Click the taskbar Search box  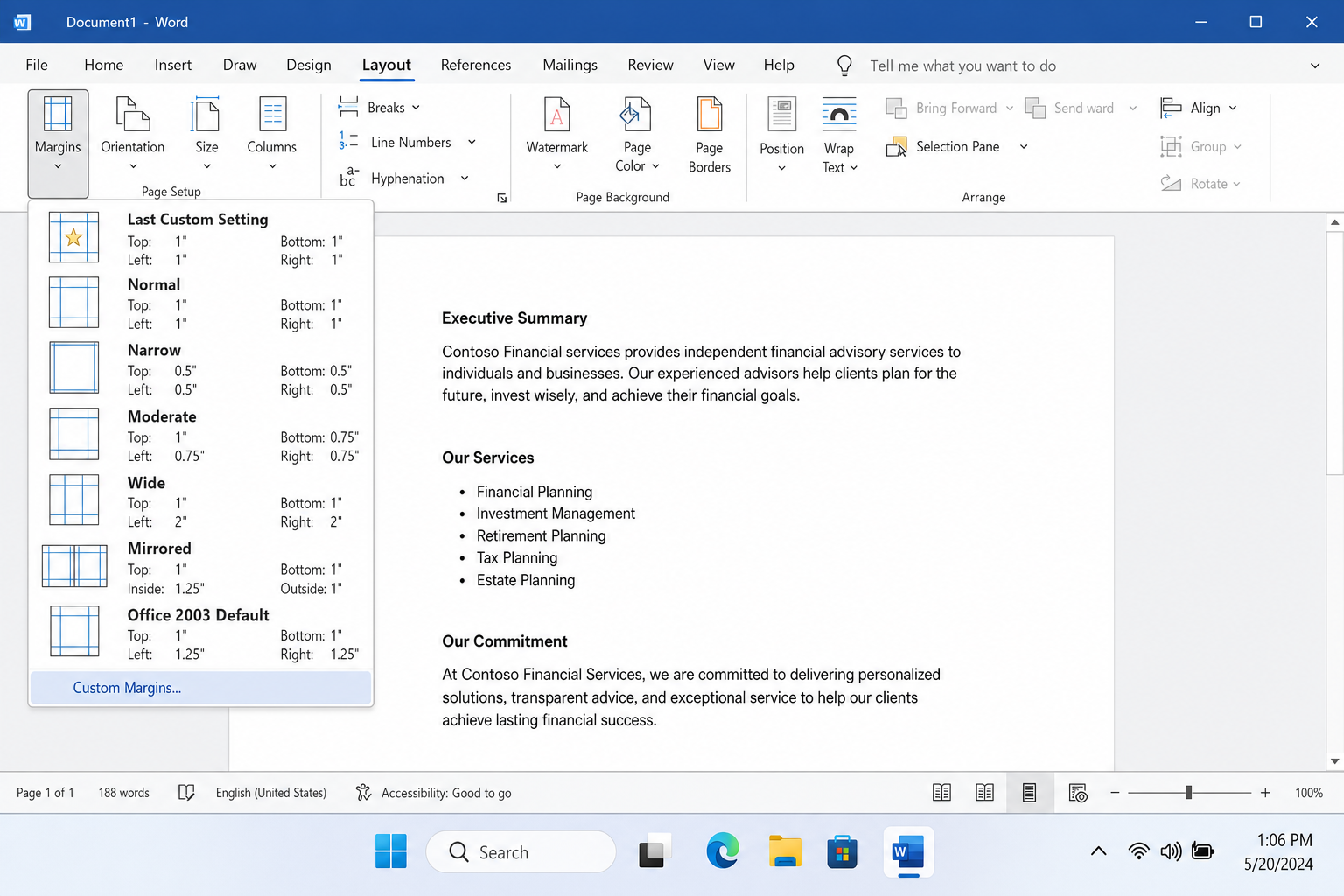coord(521,851)
